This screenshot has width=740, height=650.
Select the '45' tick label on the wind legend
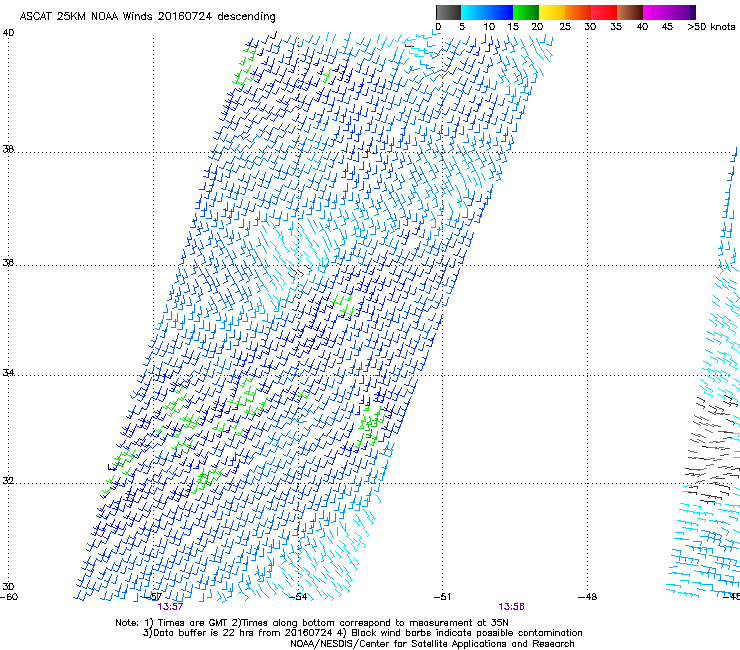(667, 27)
